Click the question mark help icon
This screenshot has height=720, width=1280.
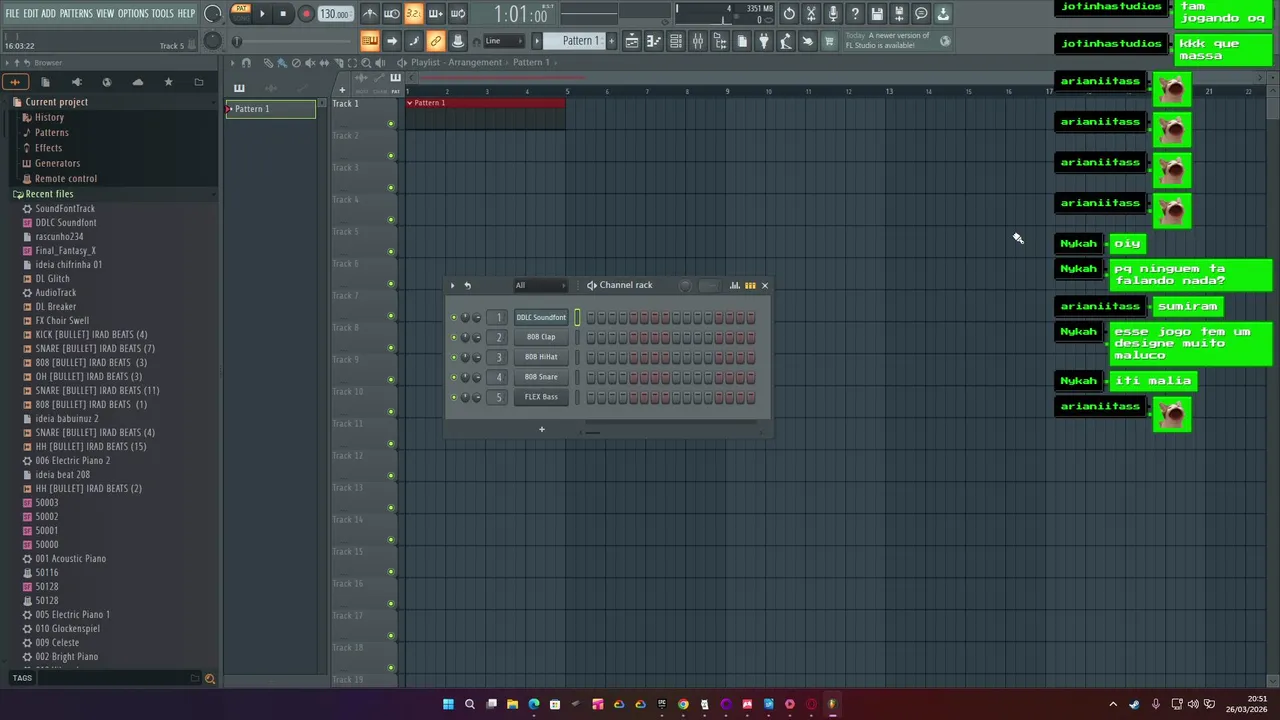tap(855, 14)
